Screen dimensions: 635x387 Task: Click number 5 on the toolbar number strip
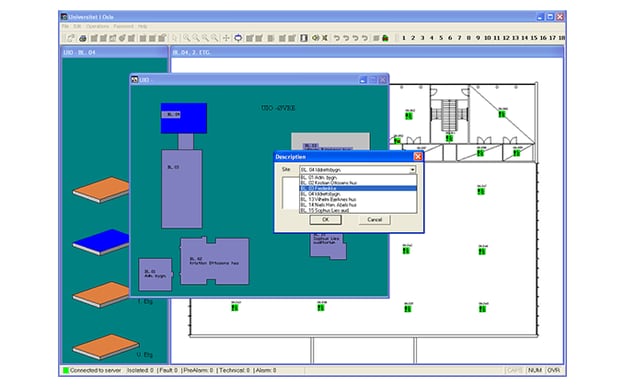[x=441, y=38]
